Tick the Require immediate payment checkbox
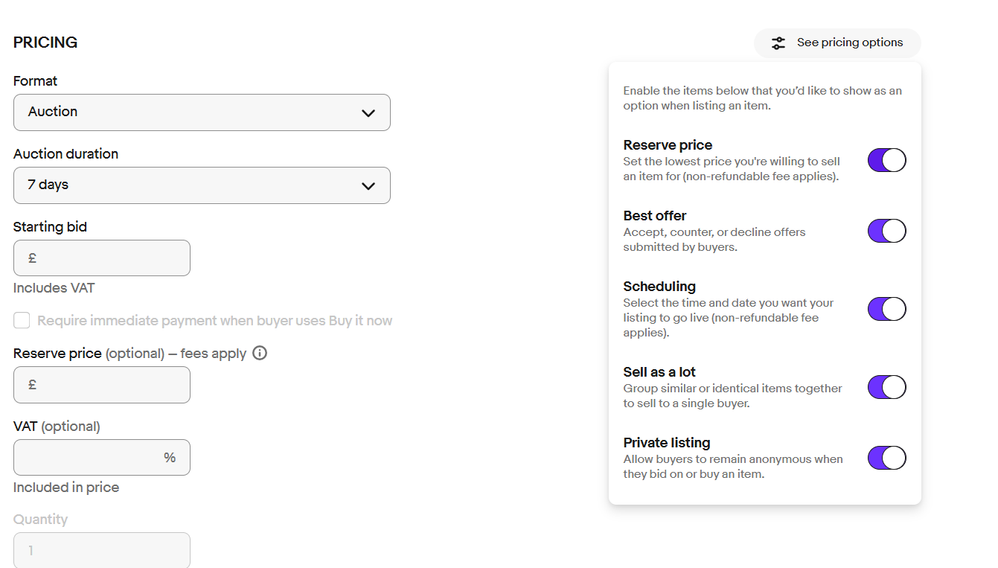Image resolution: width=998 pixels, height=568 pixels. coord(22,321)
